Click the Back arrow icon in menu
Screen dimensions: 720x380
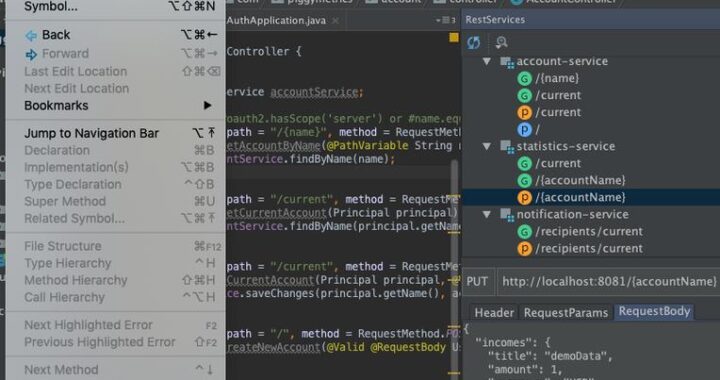[31, 35]
